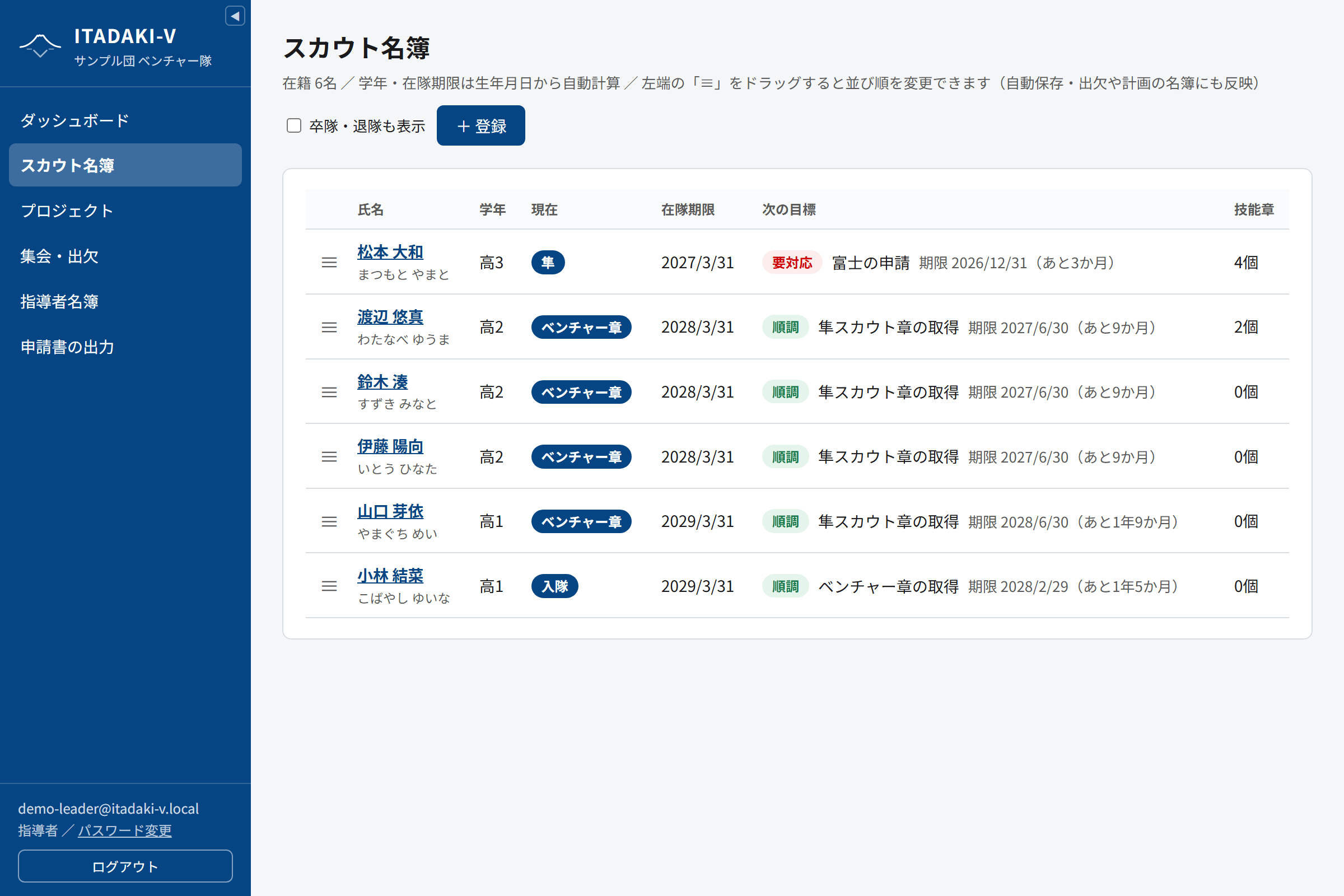The height and width of the screenshot is (896, 1344).
Task: Open 指導者名簿 in the sidebar
Action: pyautogui.click(x=125, y=301)
